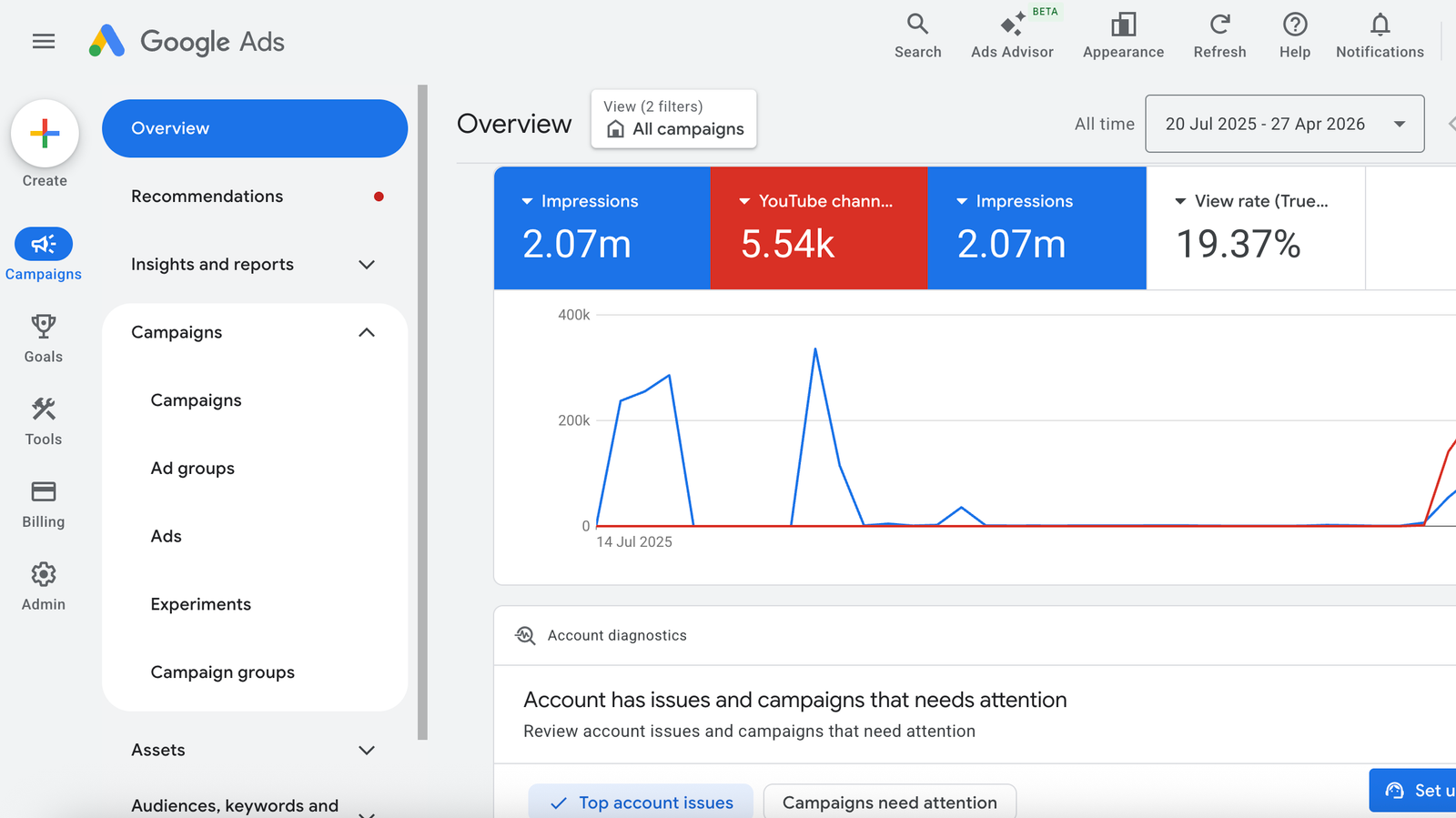The width and height of the screenshot is (1456, 818).
Task: Select Campaigns need attention chip
Action: [890, 802]
